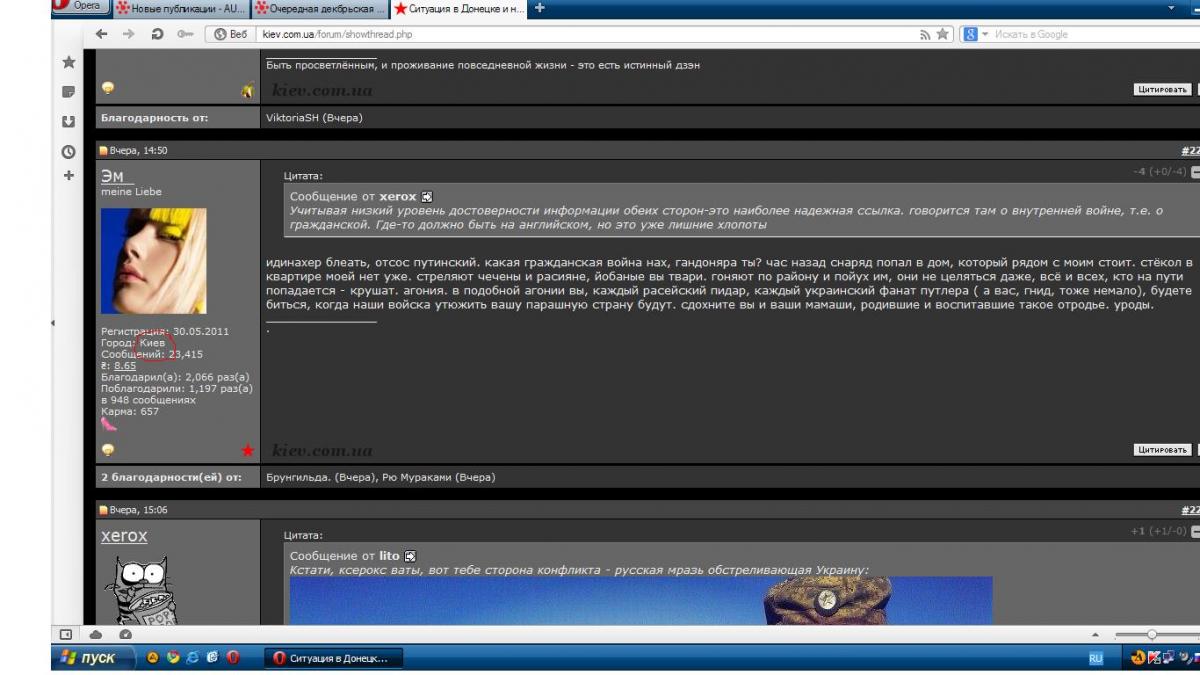The height and width of the screenshot is (675, 1200).
Task: Adjust the page zoom slider
Action: coord(1151,634)
